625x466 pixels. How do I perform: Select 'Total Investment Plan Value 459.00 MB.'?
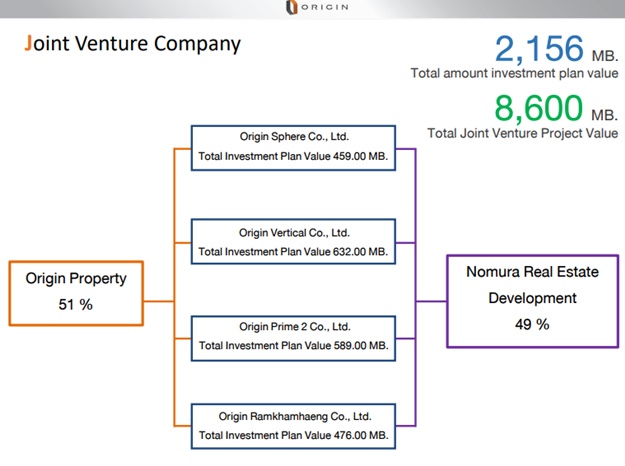pos(293,156)
